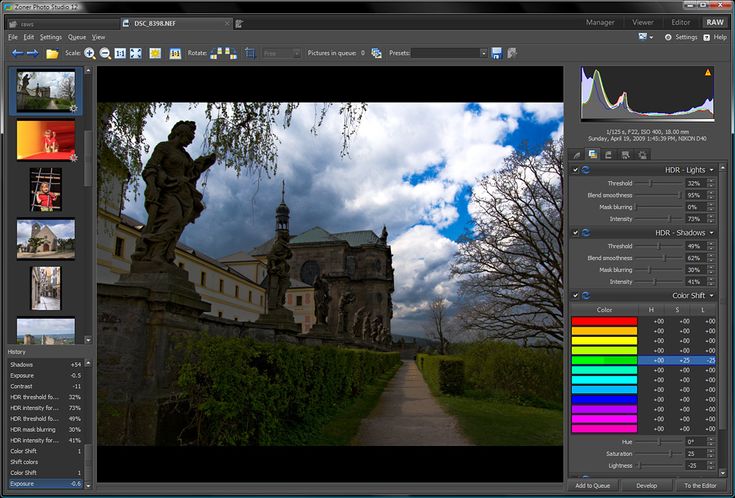Open the Queue menu

point(76,37)
